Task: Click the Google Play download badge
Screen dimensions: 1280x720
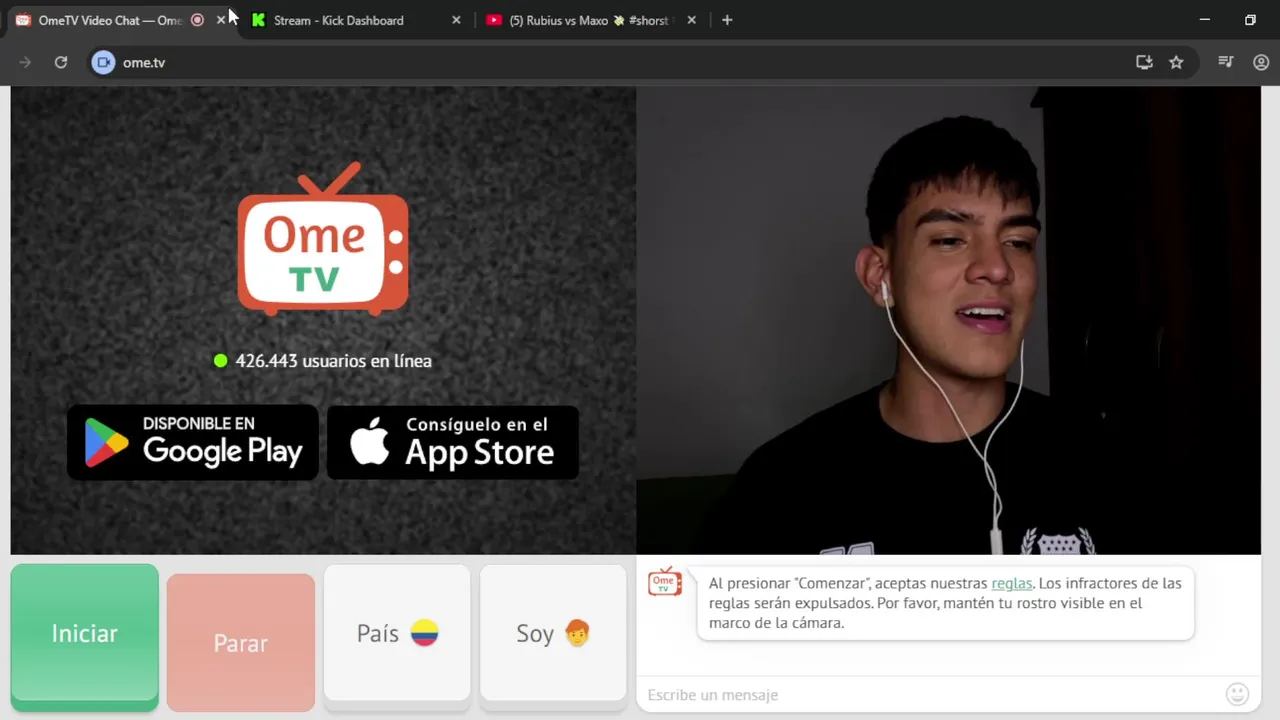Action: pyautogui.click(x=193, y=442)
